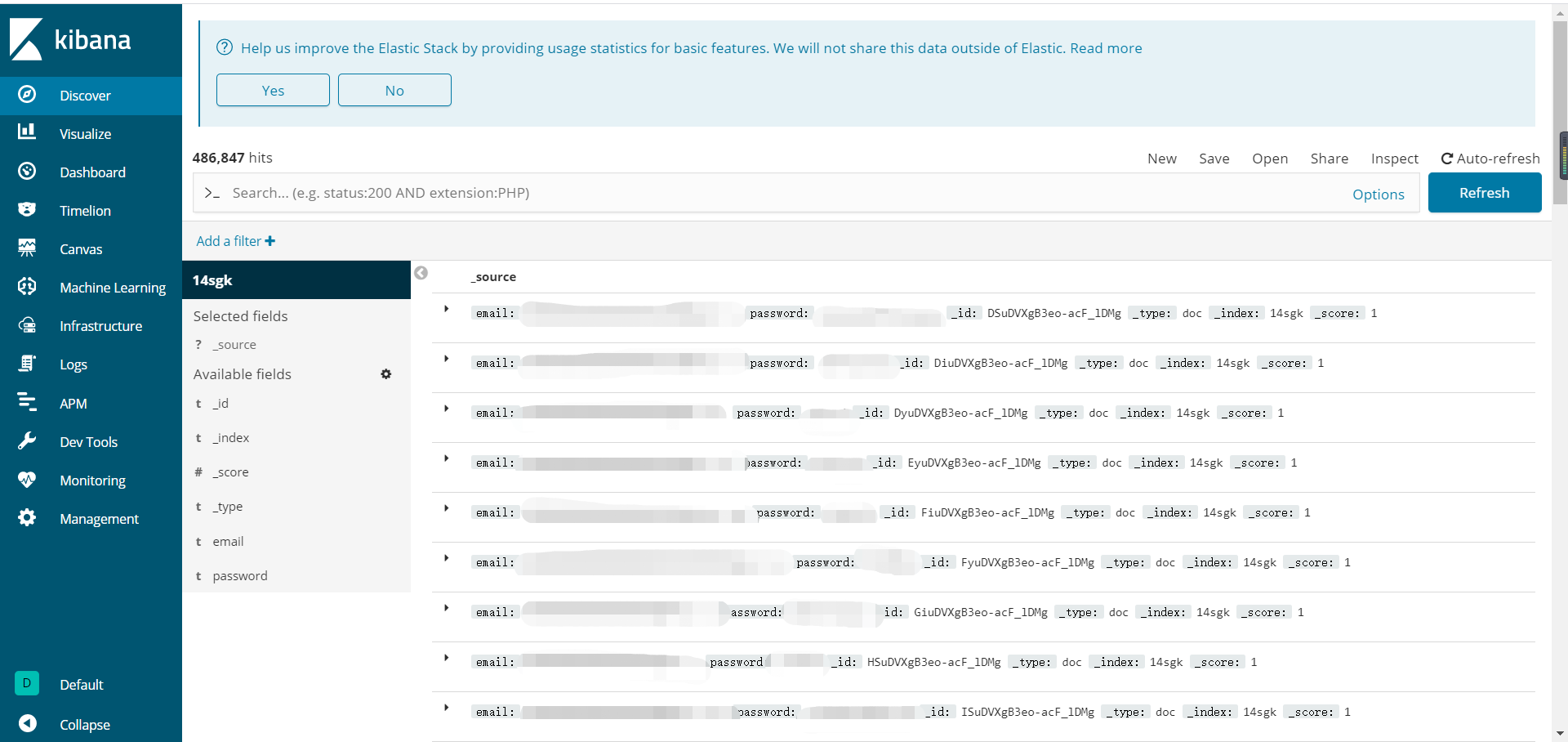Expand document row FiuDVXgB3eo-acF_lDMg
Screen dimensions: 1568x742
coord(447,508)
